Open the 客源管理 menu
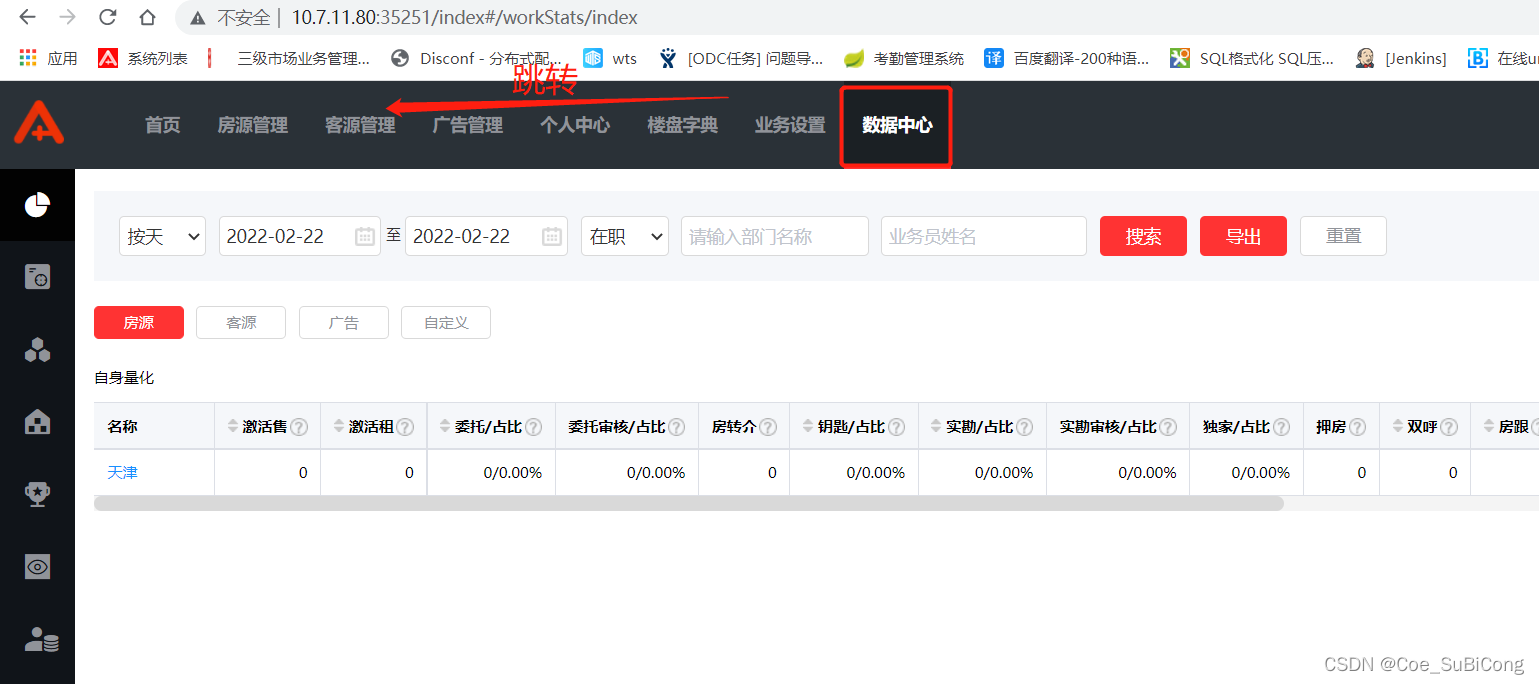Image resolution: width=1539 pixels, height=684 pixels. coord(360,125)
